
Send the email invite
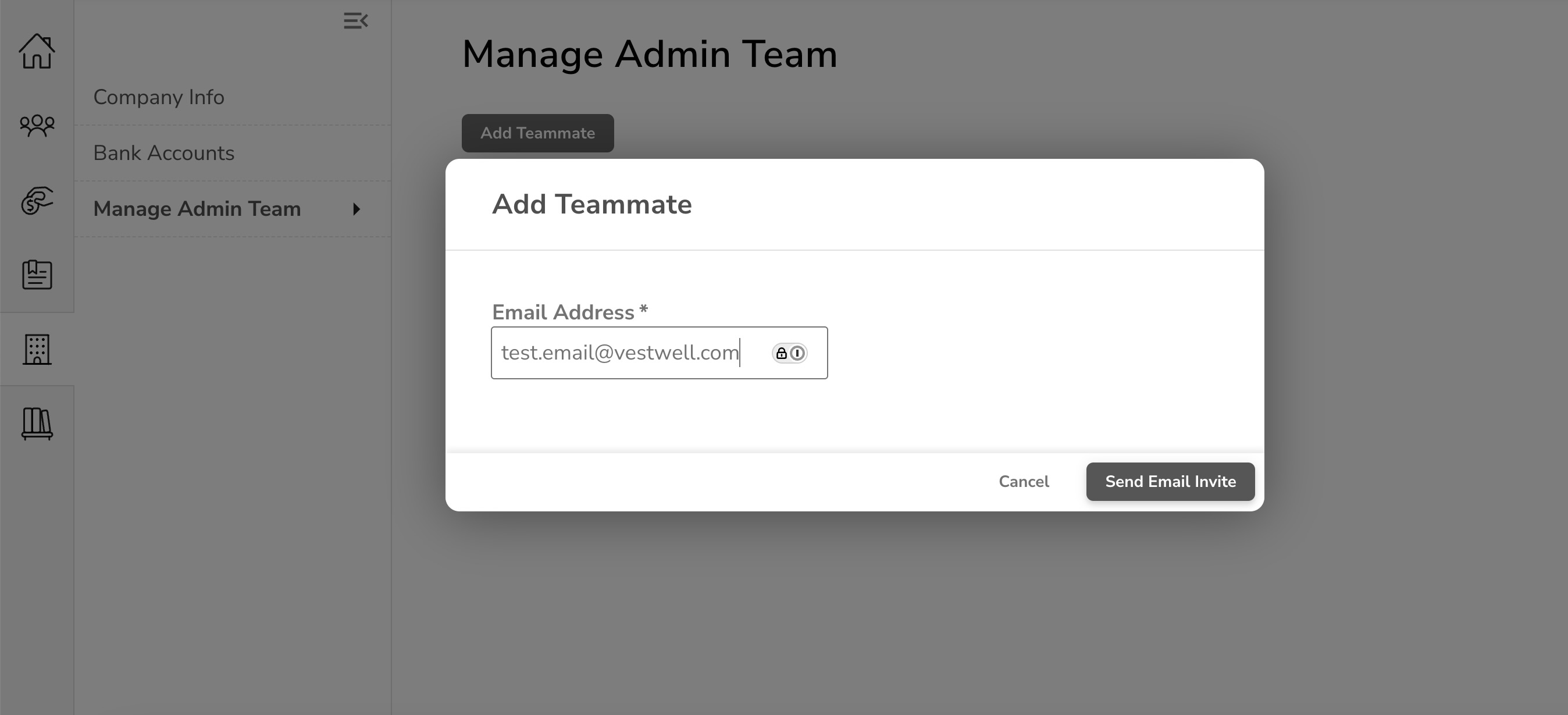[x=1171, y=482]
